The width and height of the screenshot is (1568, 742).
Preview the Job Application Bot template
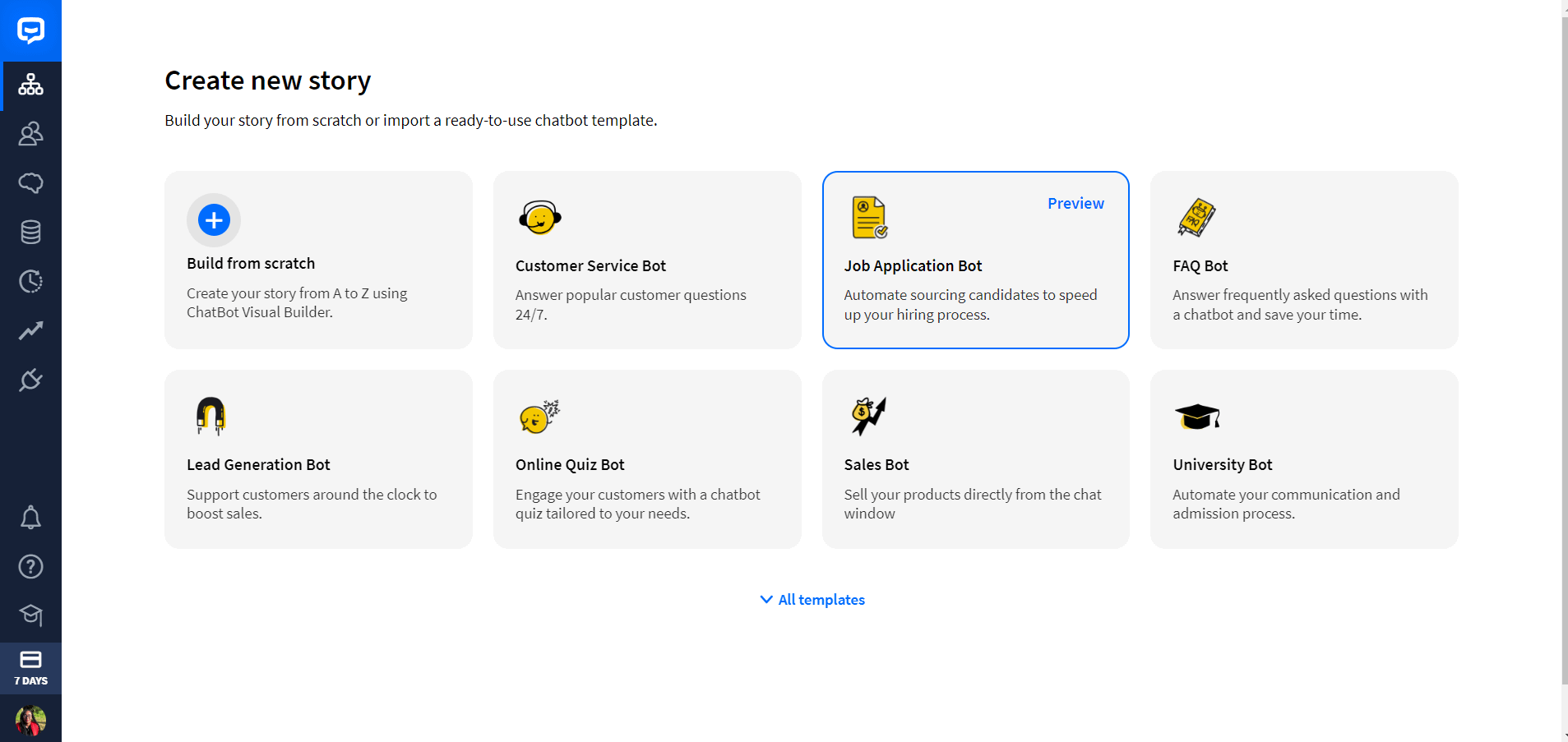[1075, 203]
